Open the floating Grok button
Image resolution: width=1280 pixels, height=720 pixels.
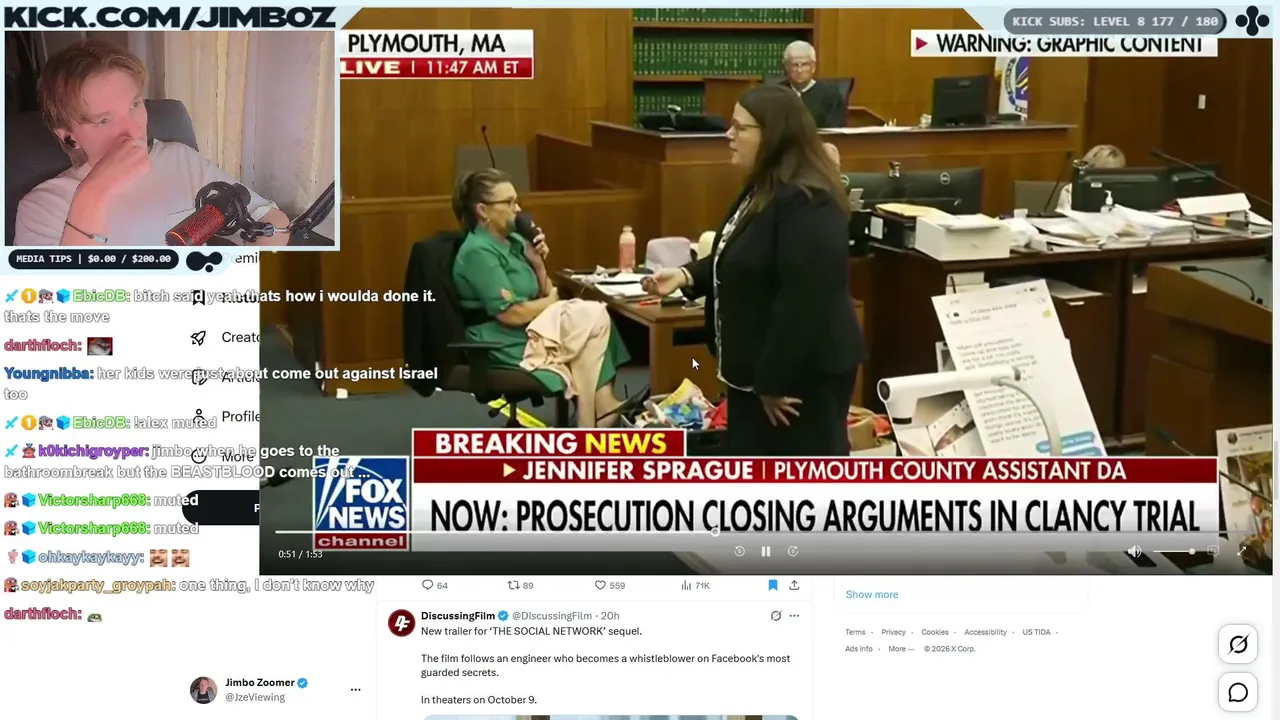(x=1238, y=645)
